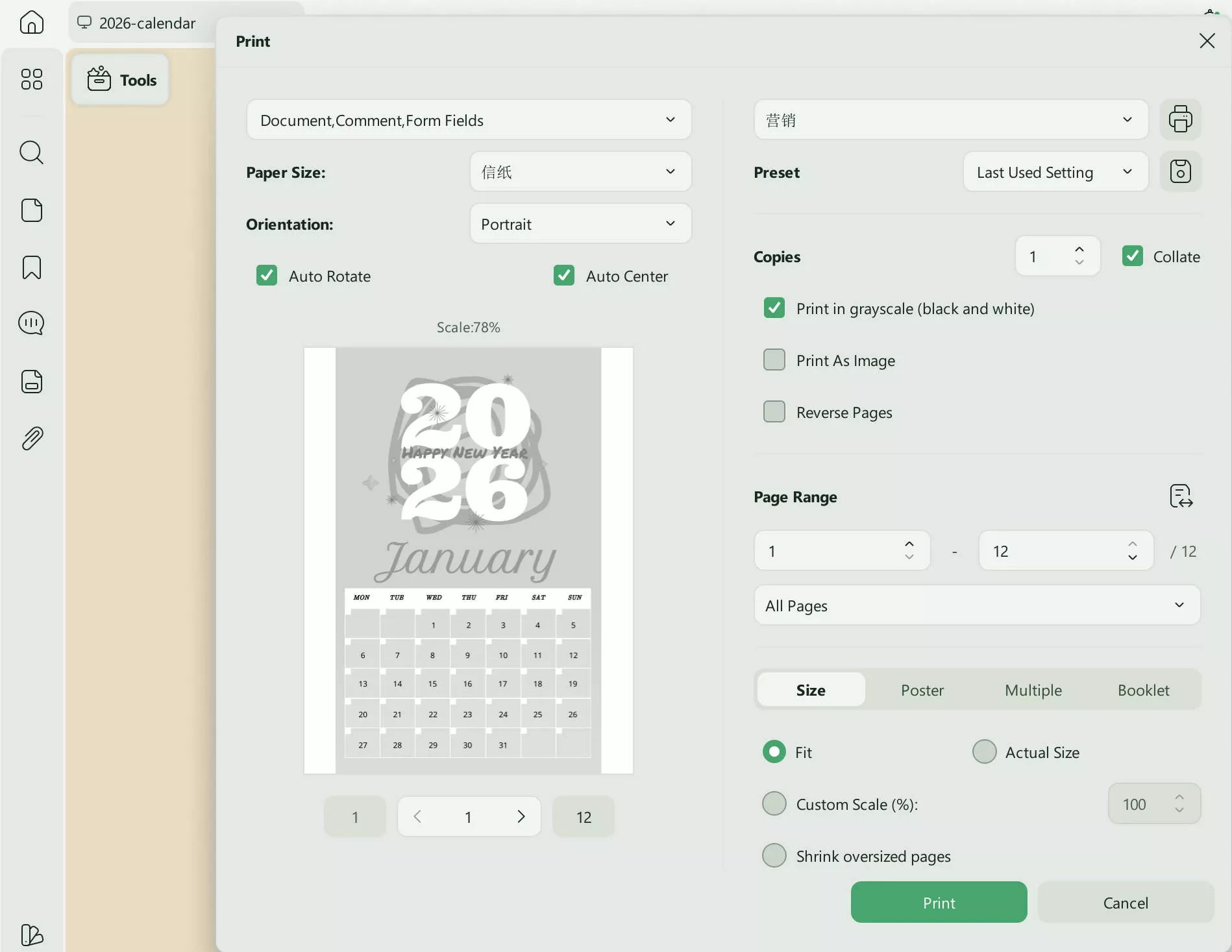Open the Attachments paperclip icon
The image size is (1232, 952).
coord(31,437)
